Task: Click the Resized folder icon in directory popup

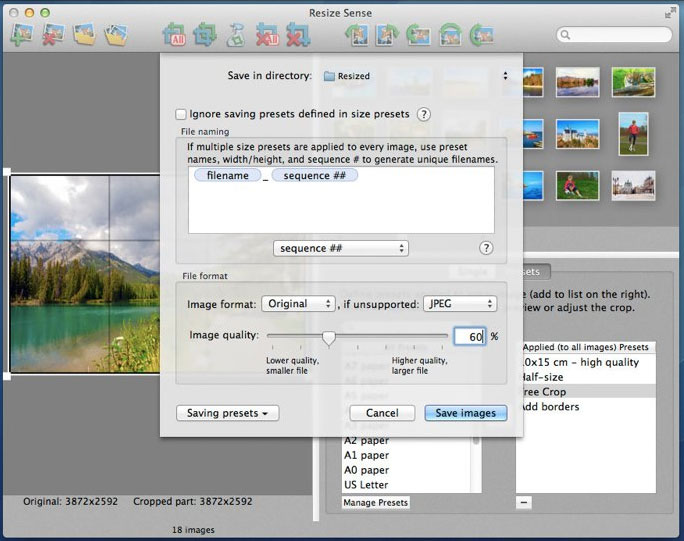Action: [329, 76]
